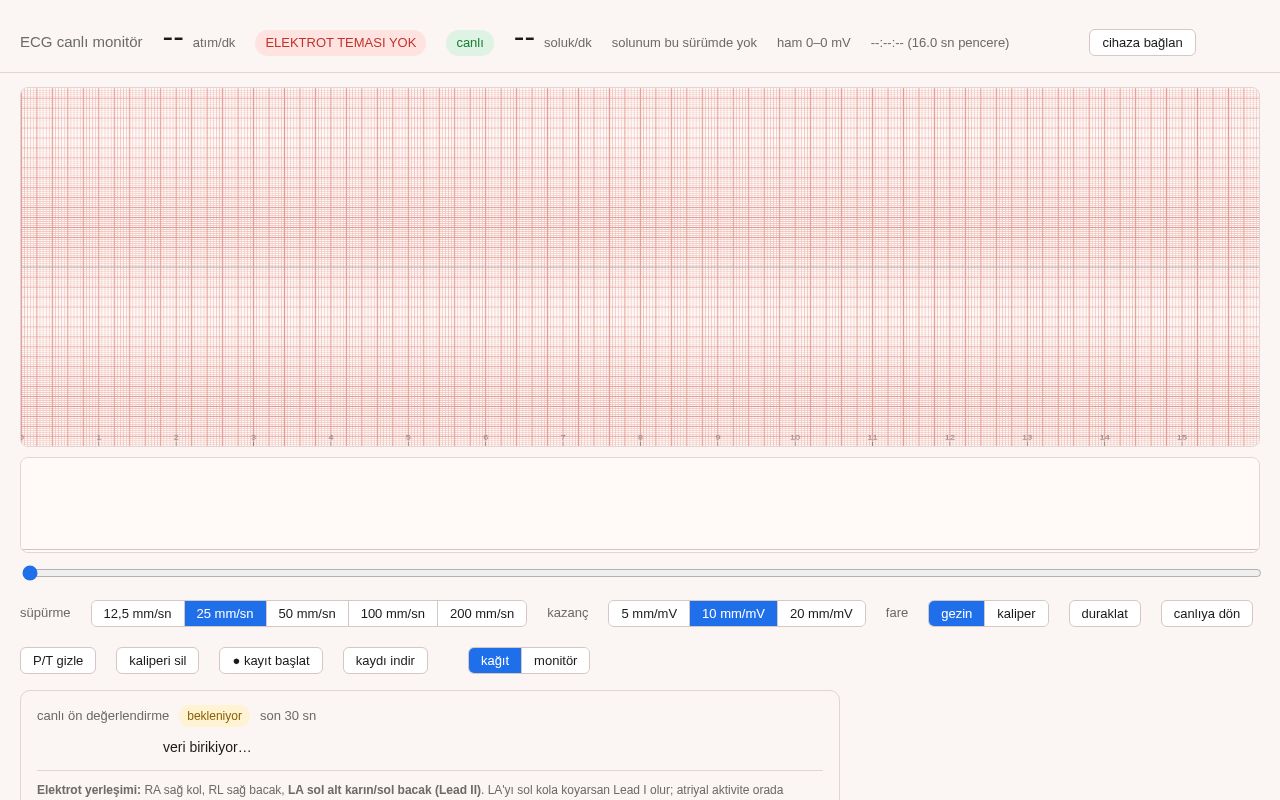Click the canlı ön değerlendirme heading
Viewport: 1280px width, 800px height.
click(x=103, y=715)
